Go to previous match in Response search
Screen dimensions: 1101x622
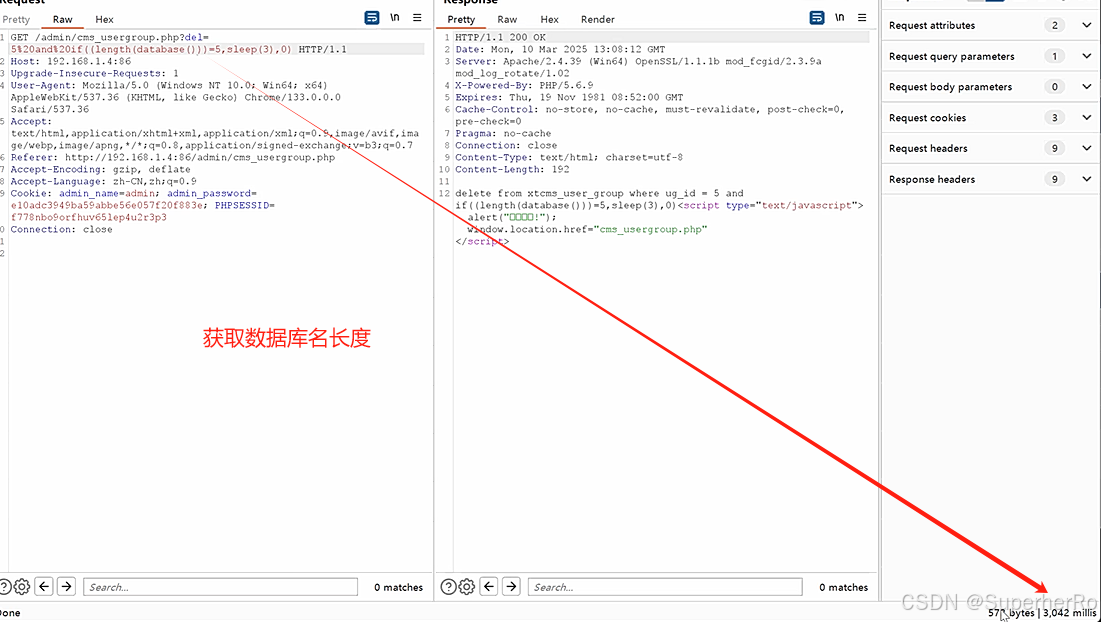point(489,586)
